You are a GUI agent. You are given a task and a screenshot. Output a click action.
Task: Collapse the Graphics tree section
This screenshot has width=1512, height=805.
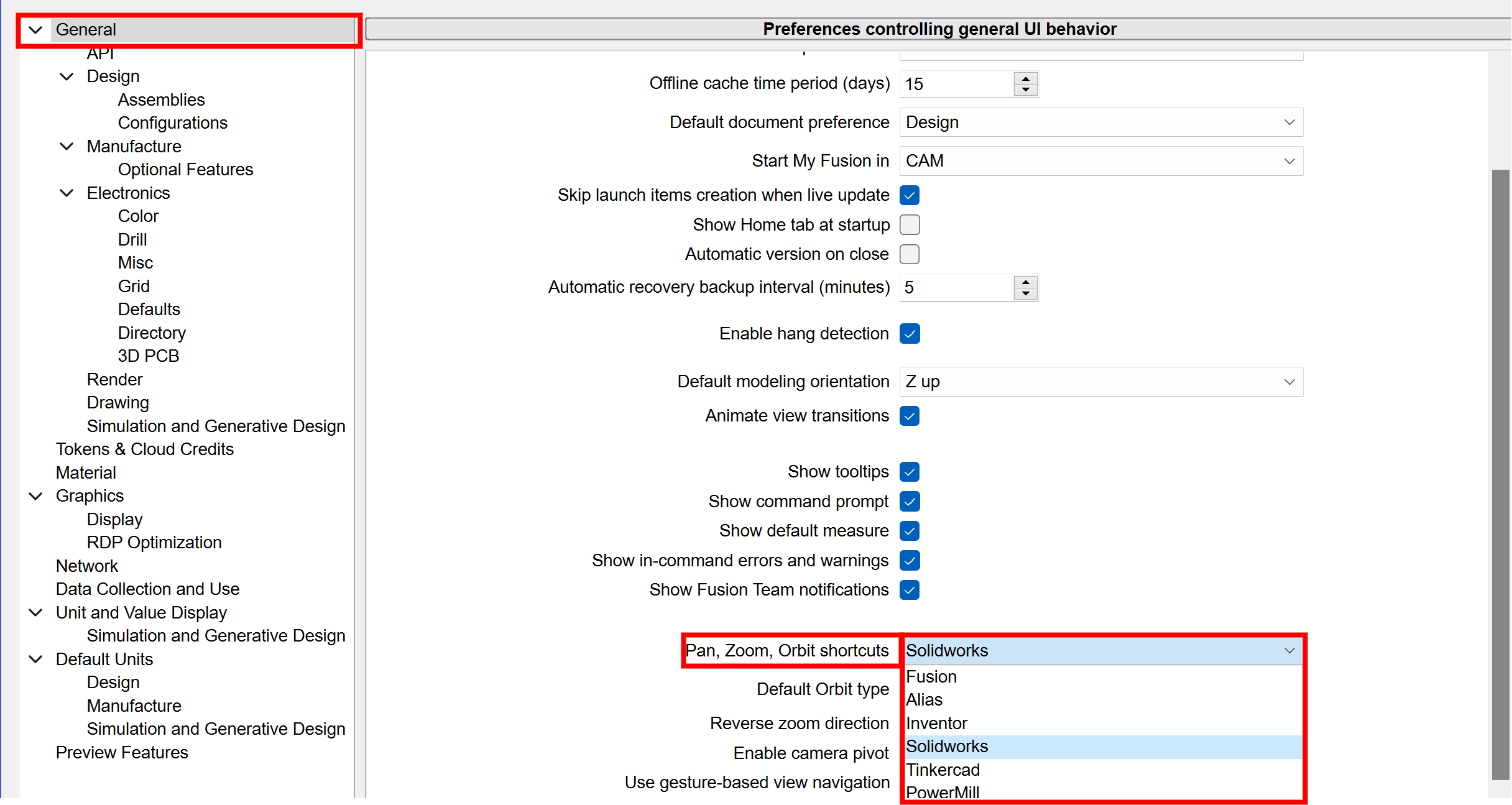35,496
